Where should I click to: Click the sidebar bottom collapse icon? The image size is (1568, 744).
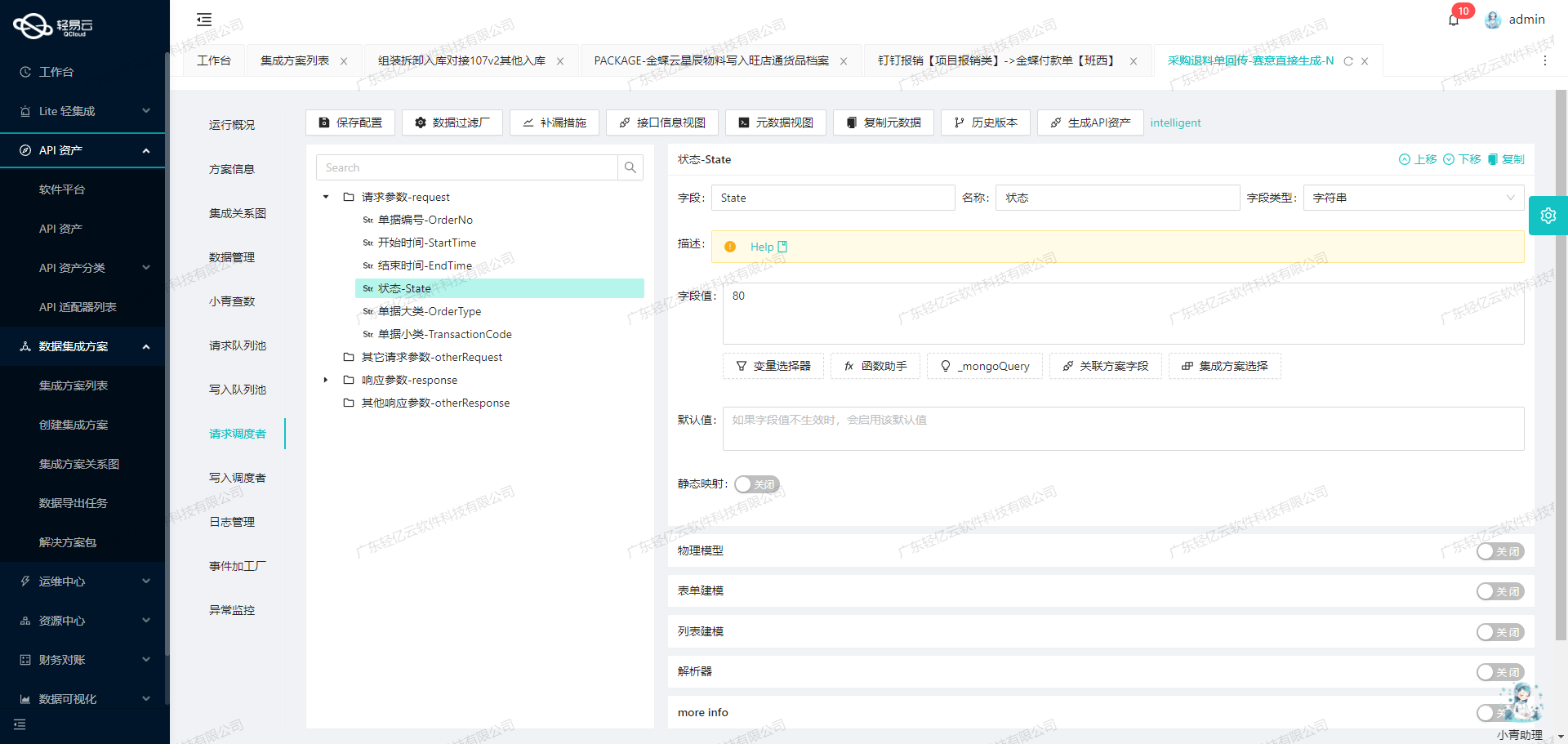(20, 724)
